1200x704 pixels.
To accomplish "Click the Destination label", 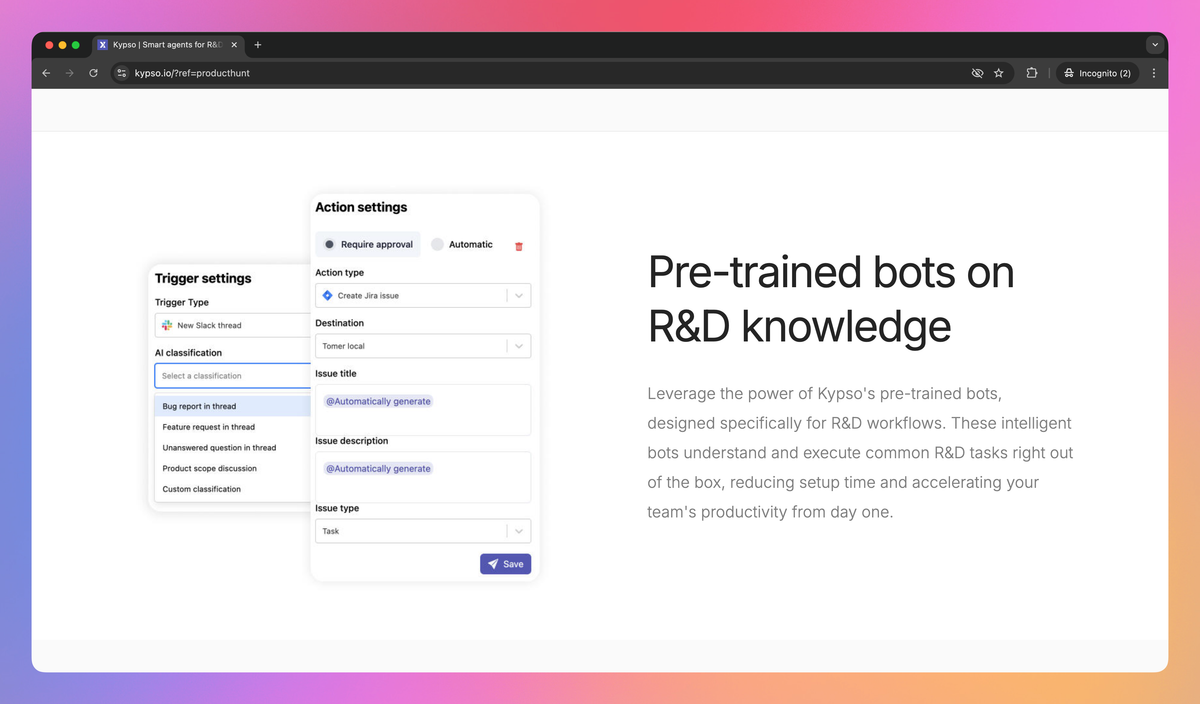I will tap(340, 323).
